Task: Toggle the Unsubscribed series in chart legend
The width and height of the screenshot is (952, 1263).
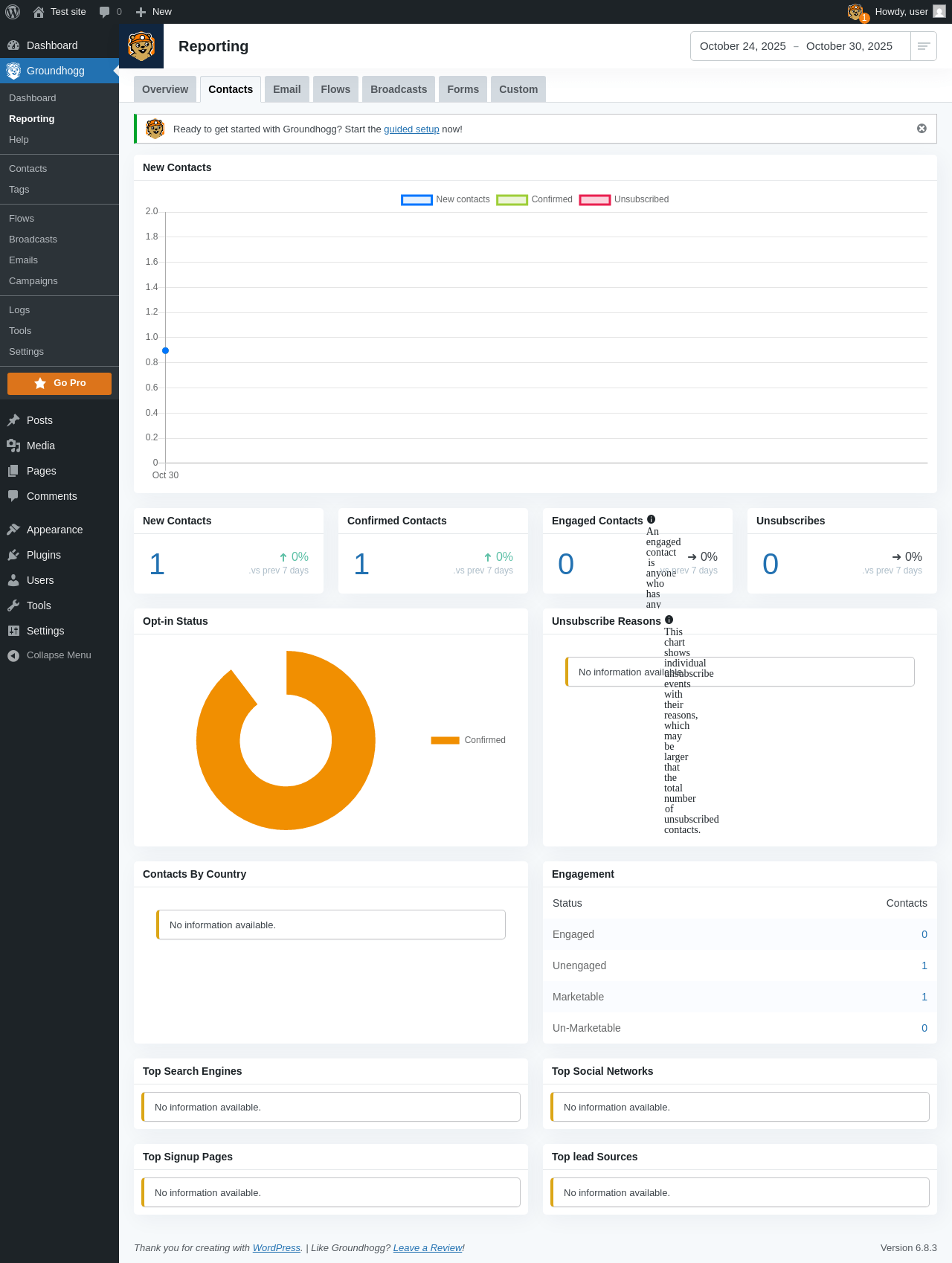Action: click(x=624, y=199)
